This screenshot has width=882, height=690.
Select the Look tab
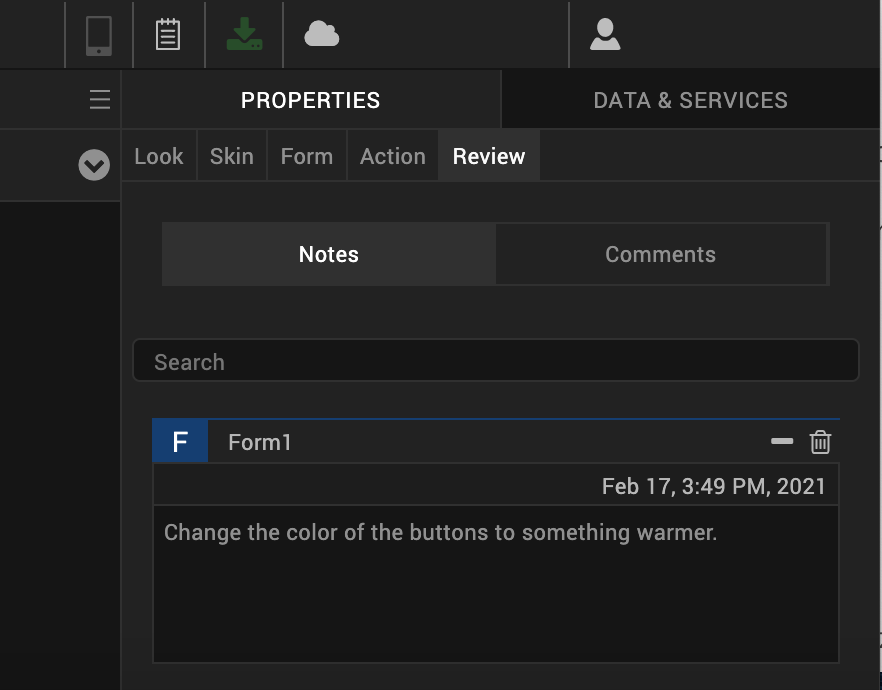click(159, 157)
